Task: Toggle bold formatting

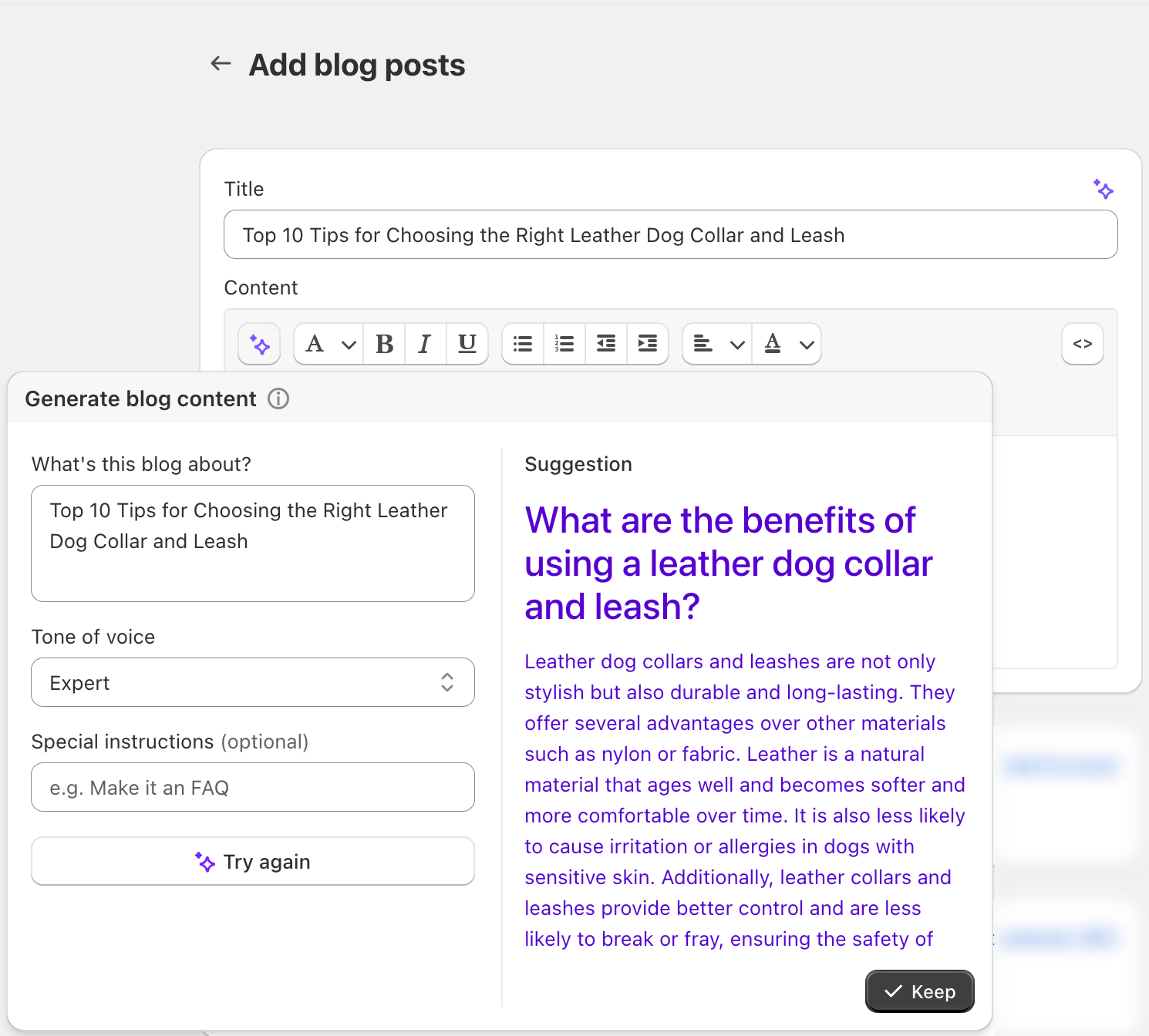Action: pyautogui.click(x=384, y=344)
